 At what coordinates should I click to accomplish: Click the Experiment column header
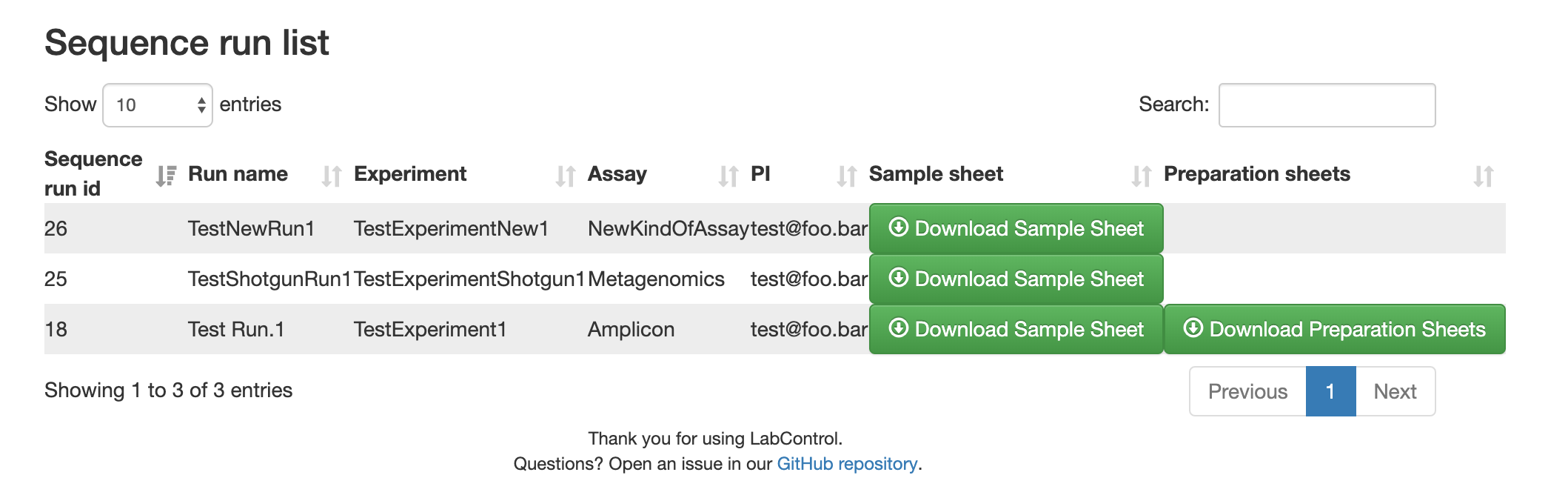pyautogui.click(x=410, y=174)
